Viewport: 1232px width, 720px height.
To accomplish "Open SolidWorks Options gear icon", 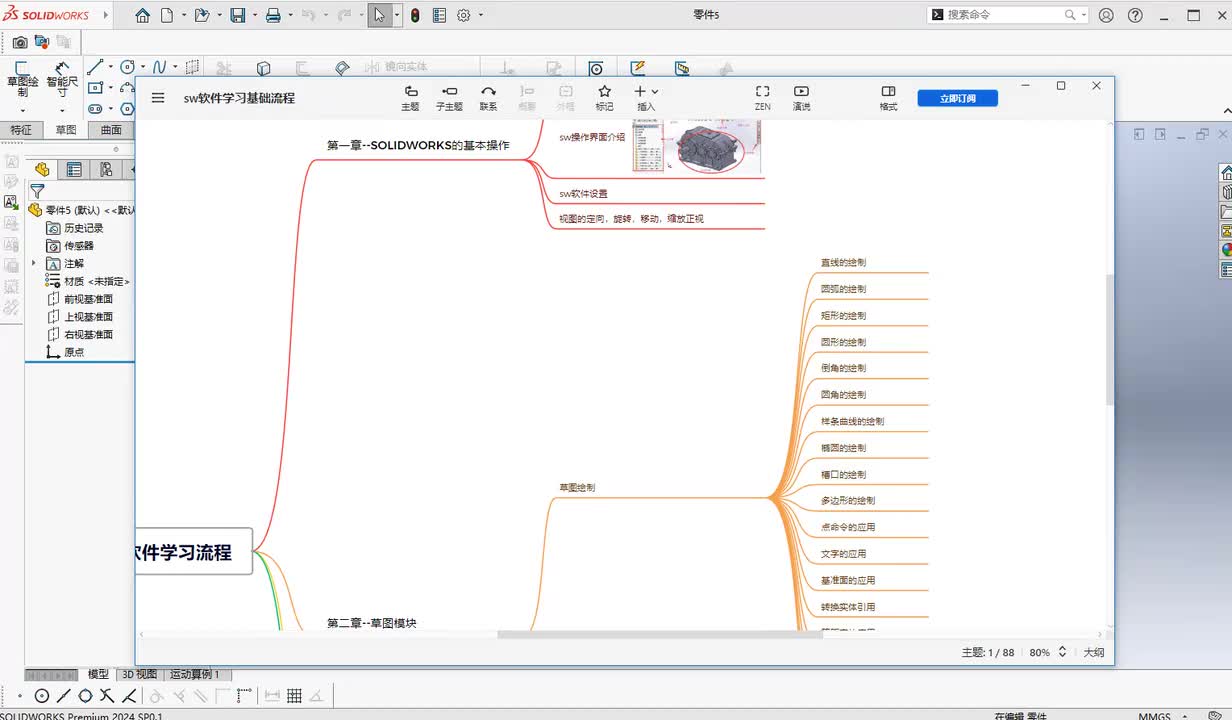I will pyautogui.click(x=464, y=15).
